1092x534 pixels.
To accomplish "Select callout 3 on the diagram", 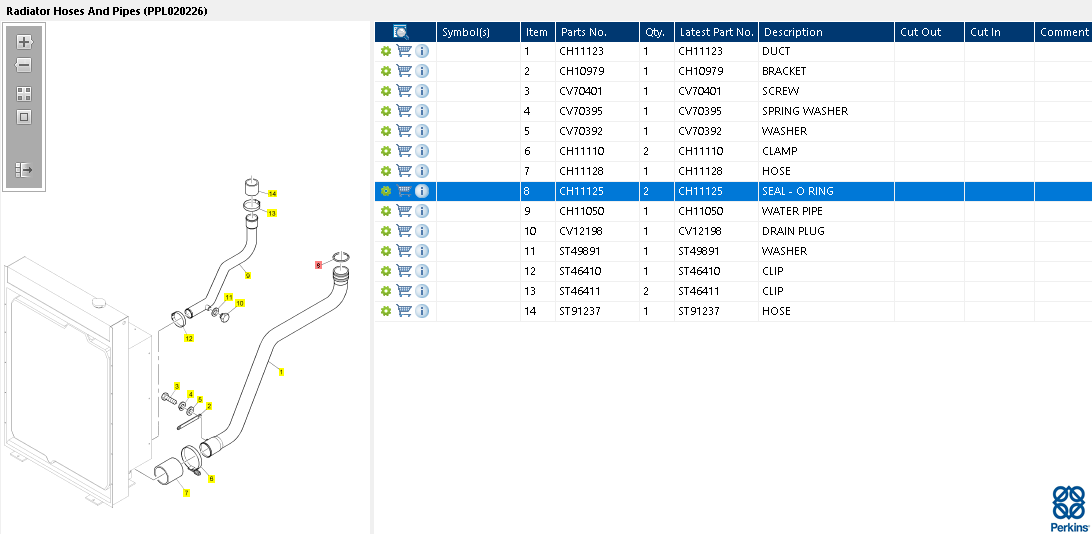I will (x=176, y=386).
